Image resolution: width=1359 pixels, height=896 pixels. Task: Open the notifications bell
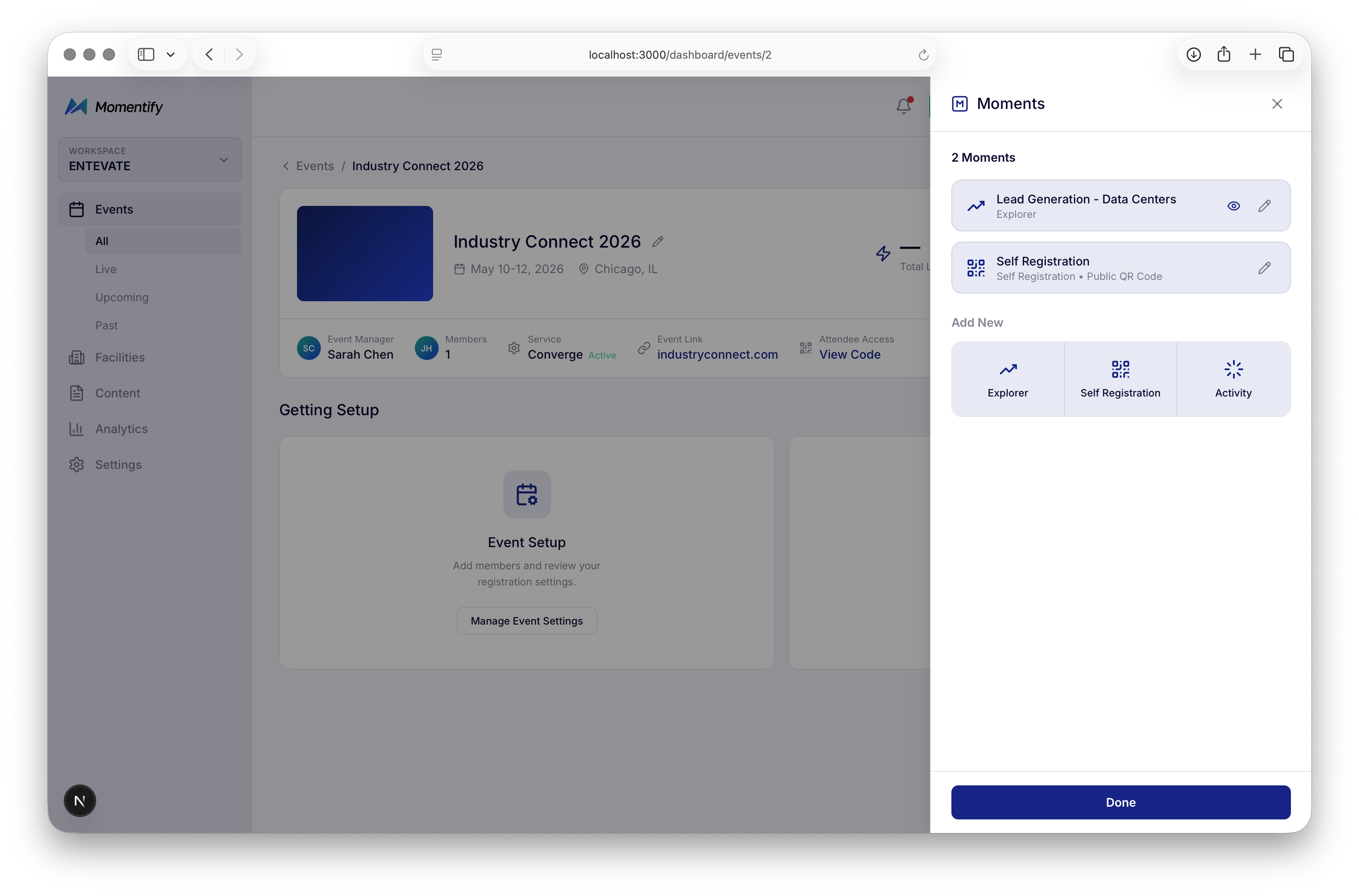(903, 106)
